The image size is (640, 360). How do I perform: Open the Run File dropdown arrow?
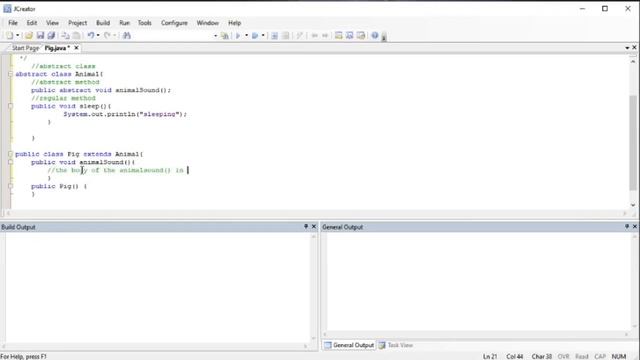263,36
